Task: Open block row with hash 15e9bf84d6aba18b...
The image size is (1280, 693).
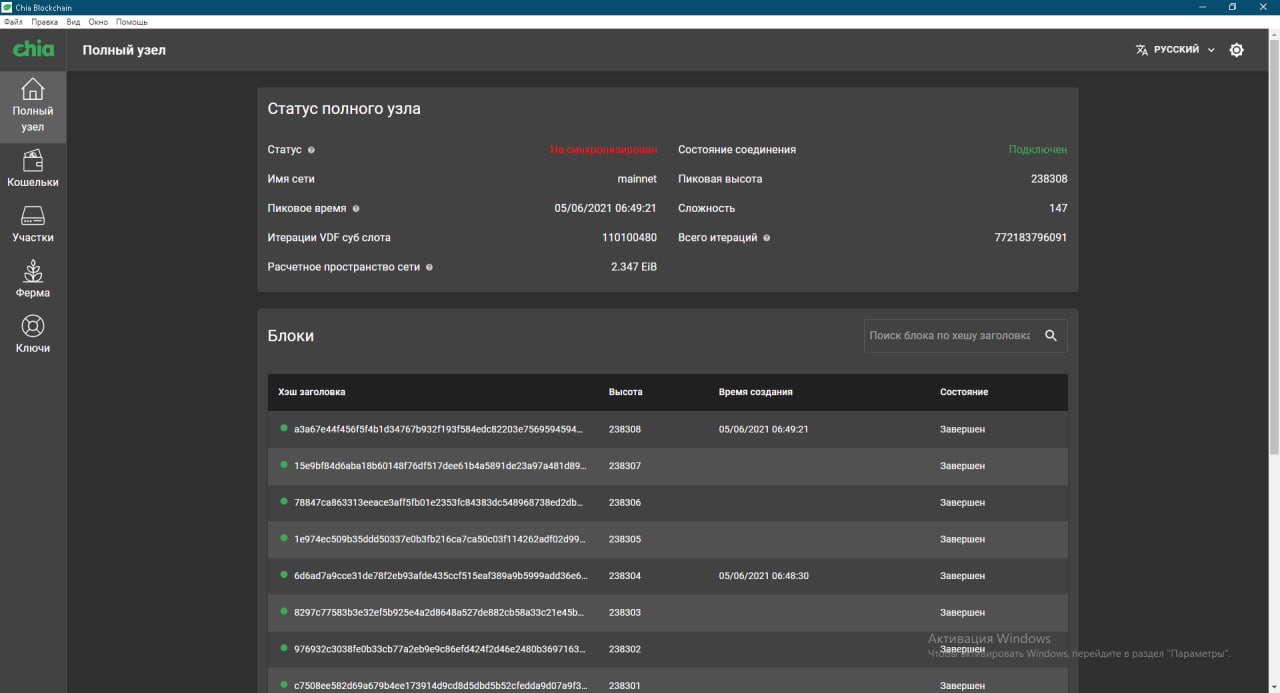Action: click(667, 466)
